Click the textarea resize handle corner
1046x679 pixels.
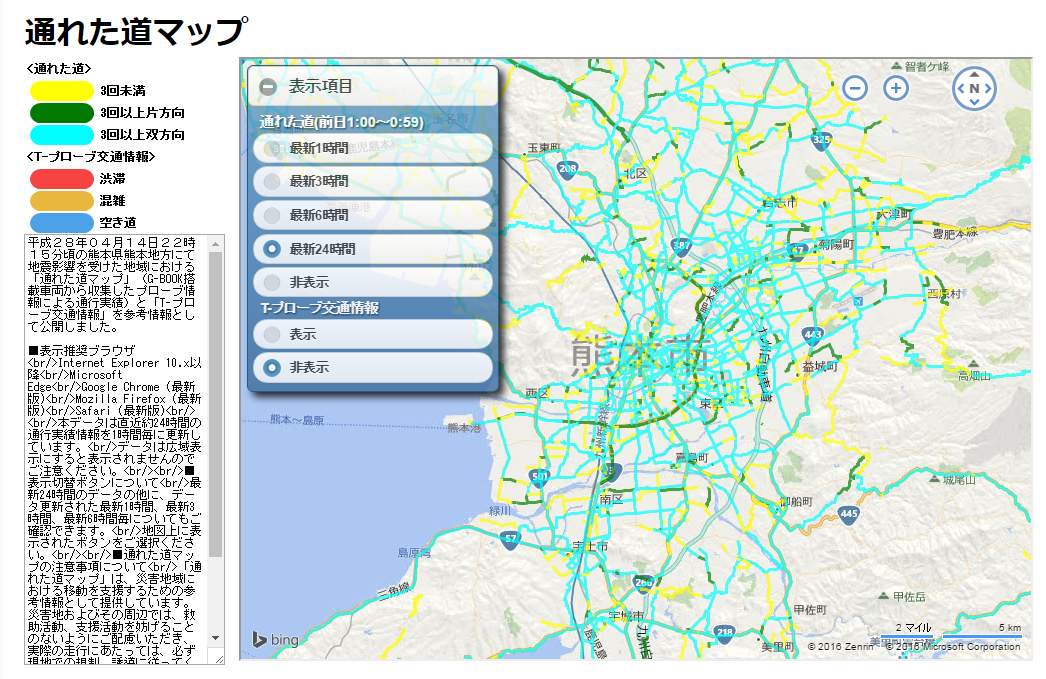217,656
